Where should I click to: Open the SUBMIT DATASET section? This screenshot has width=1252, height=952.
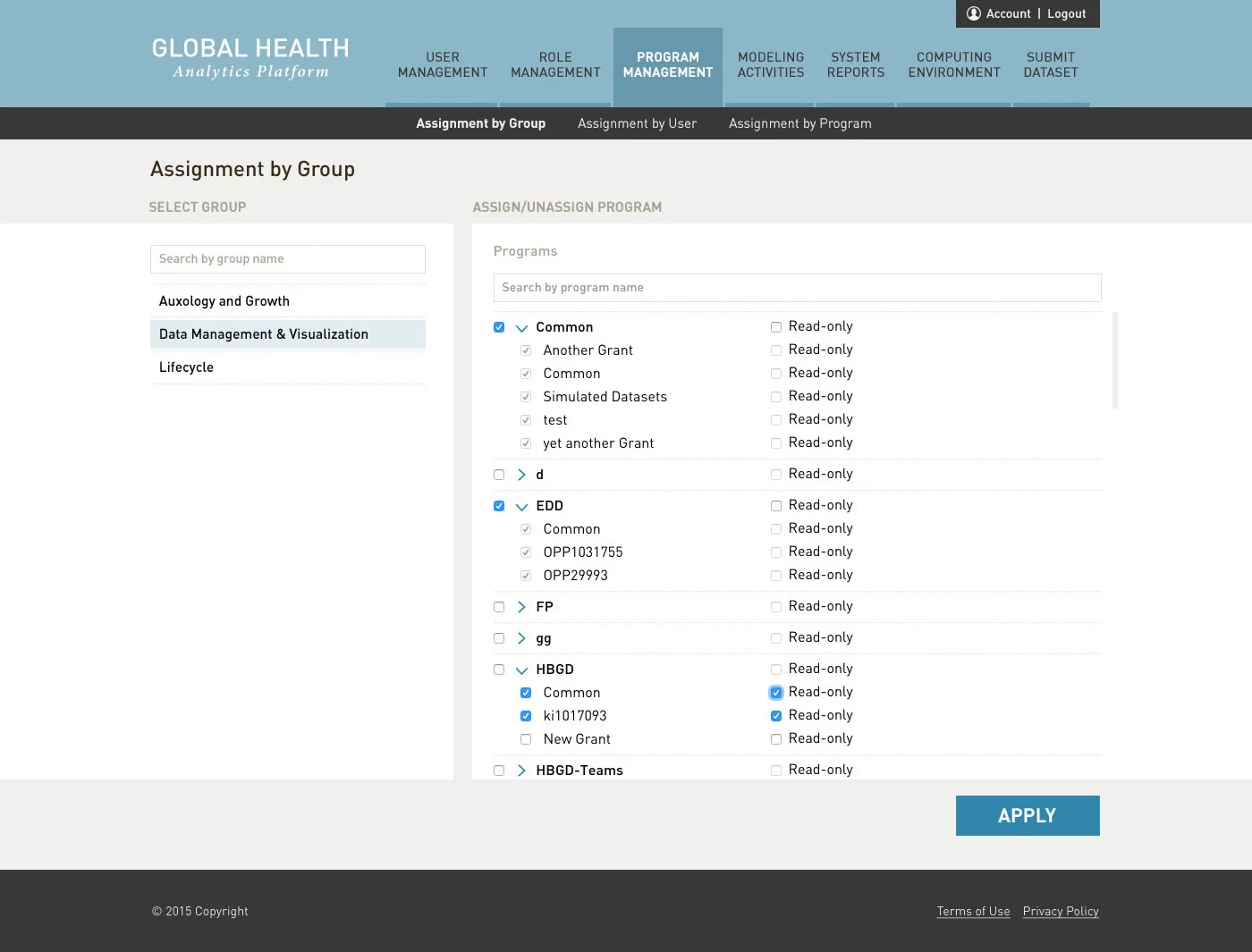pos(1051,65)
